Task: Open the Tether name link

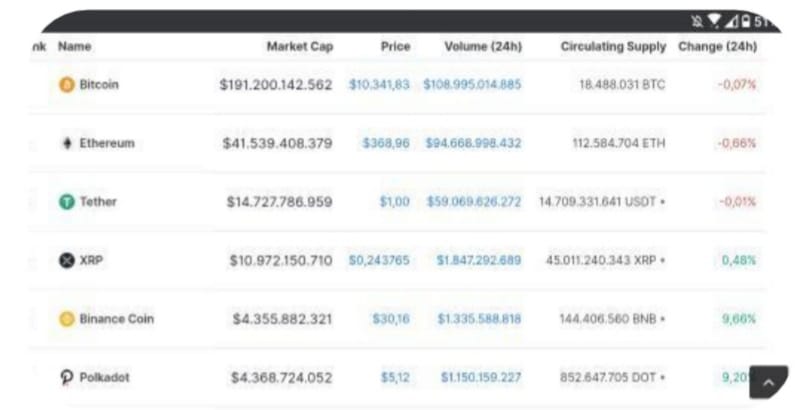Action: coord(98,201)
